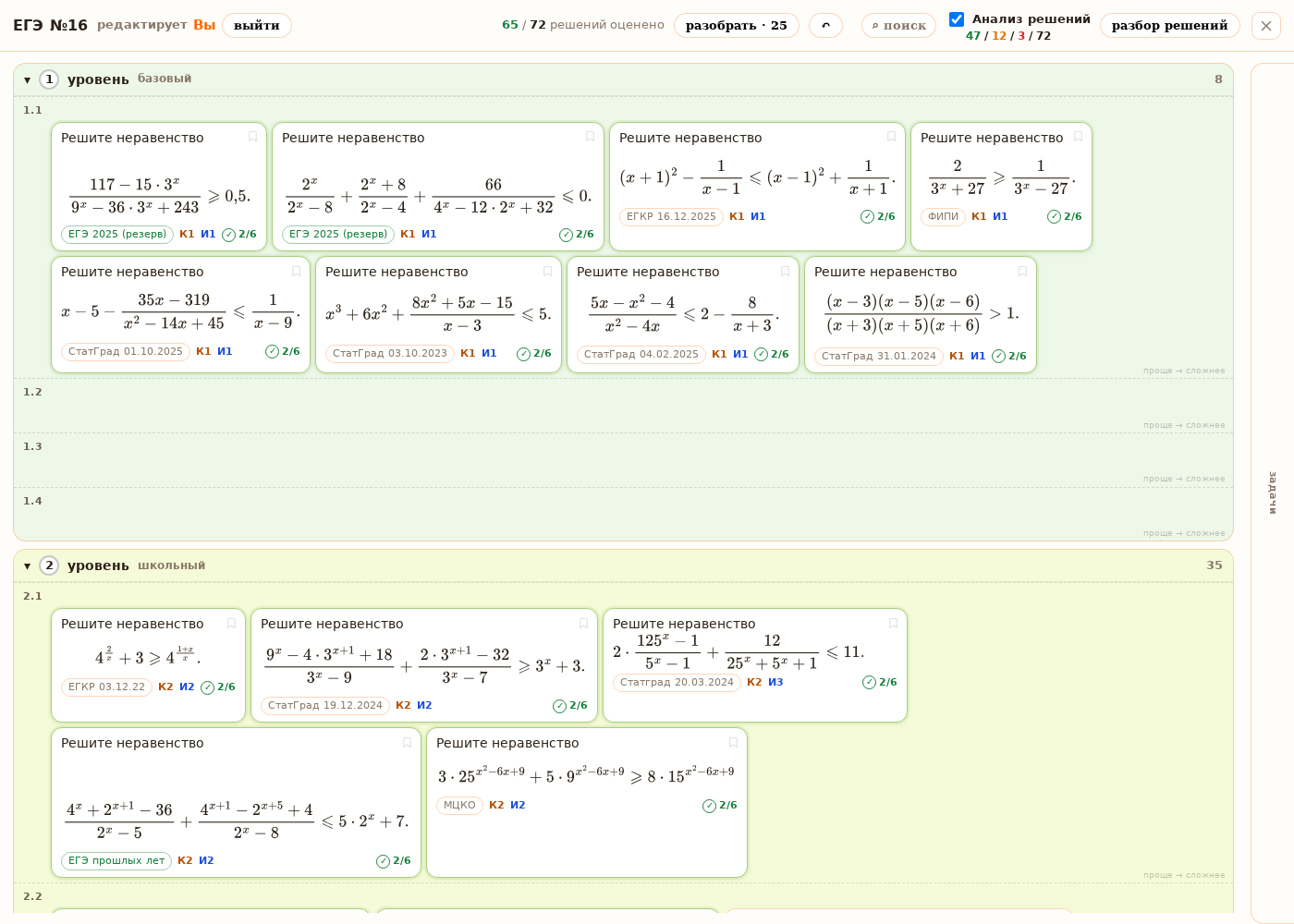Select the СтатГрад 01.10.2025 source tag

pos(126,351)
